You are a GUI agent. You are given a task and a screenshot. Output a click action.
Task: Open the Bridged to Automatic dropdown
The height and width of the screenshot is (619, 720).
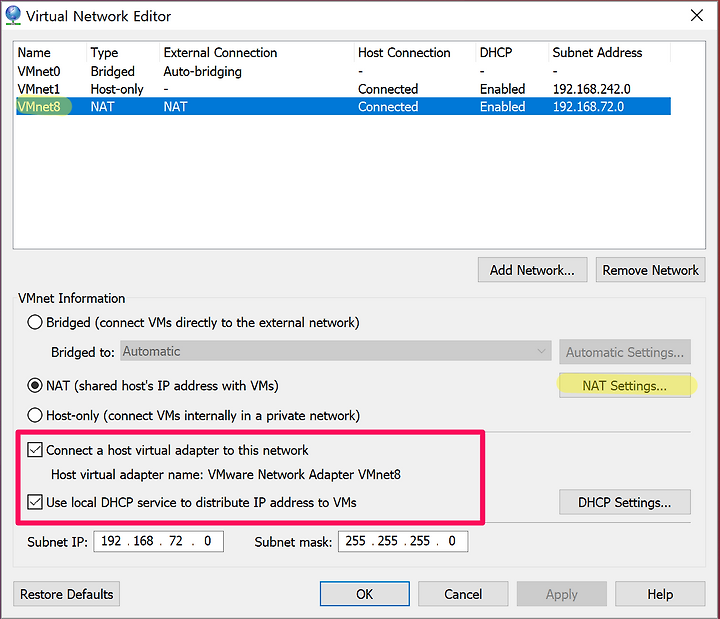[x=336, y=351]
